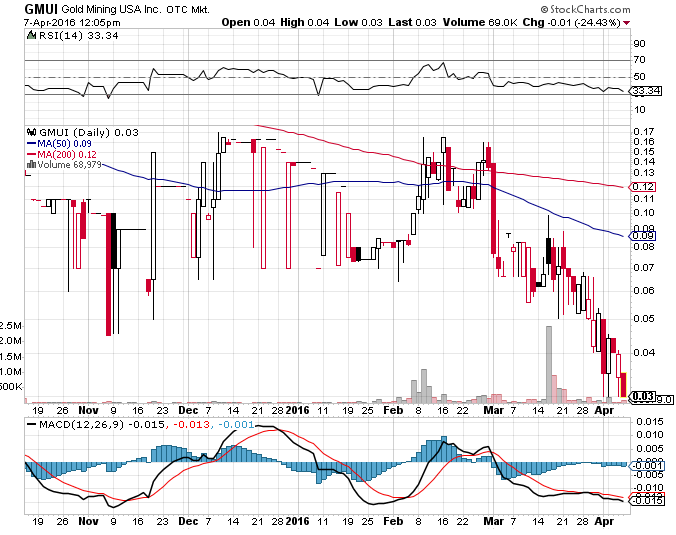The width and height of the screenshot is (676, 535).
Task: Click the 90 level label on RSI axis
Action: pos(639,44)
